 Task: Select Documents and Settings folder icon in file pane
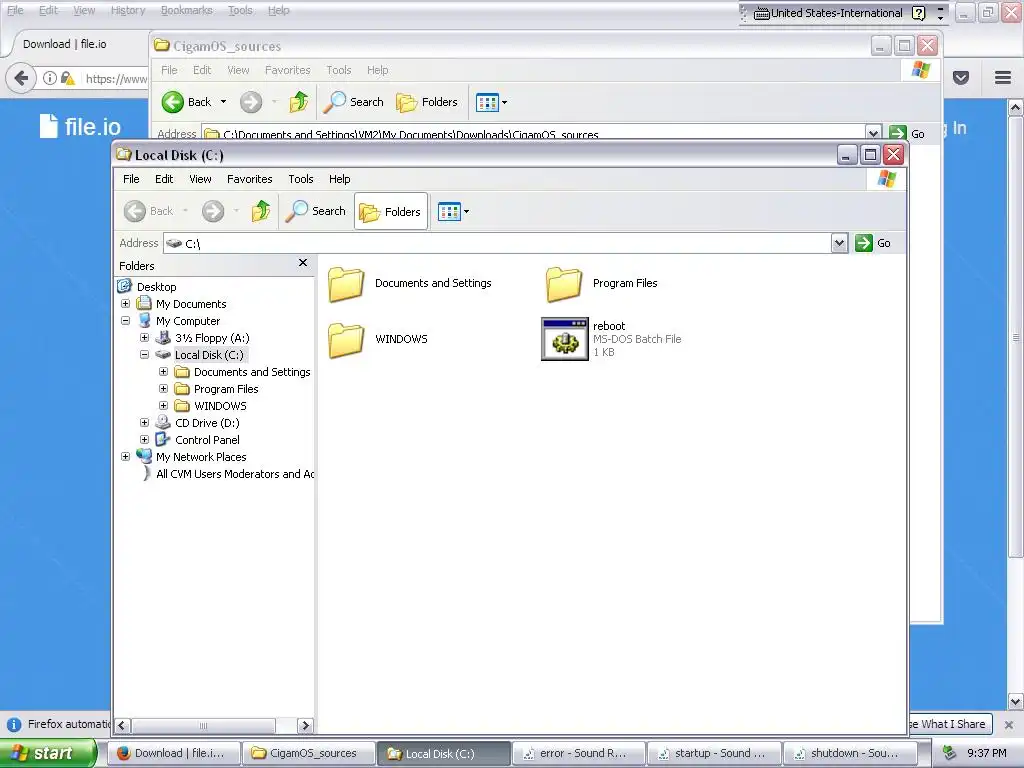[x=346, y=284]
